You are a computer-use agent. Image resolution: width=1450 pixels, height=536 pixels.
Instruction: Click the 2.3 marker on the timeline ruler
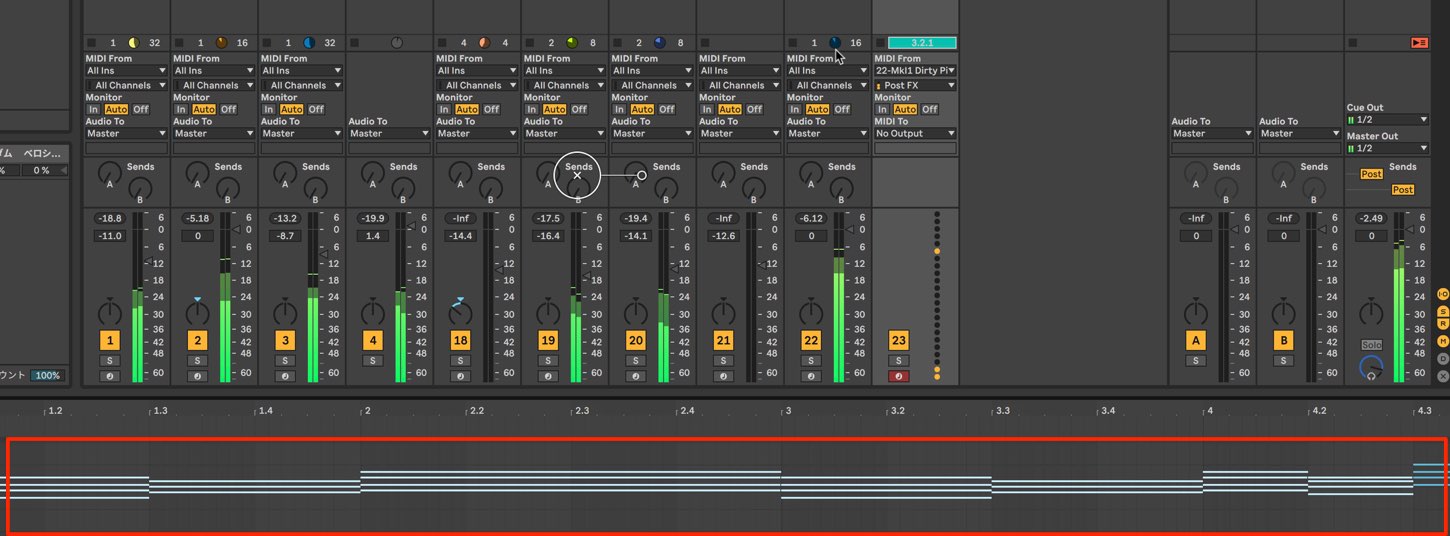point(582,411)
